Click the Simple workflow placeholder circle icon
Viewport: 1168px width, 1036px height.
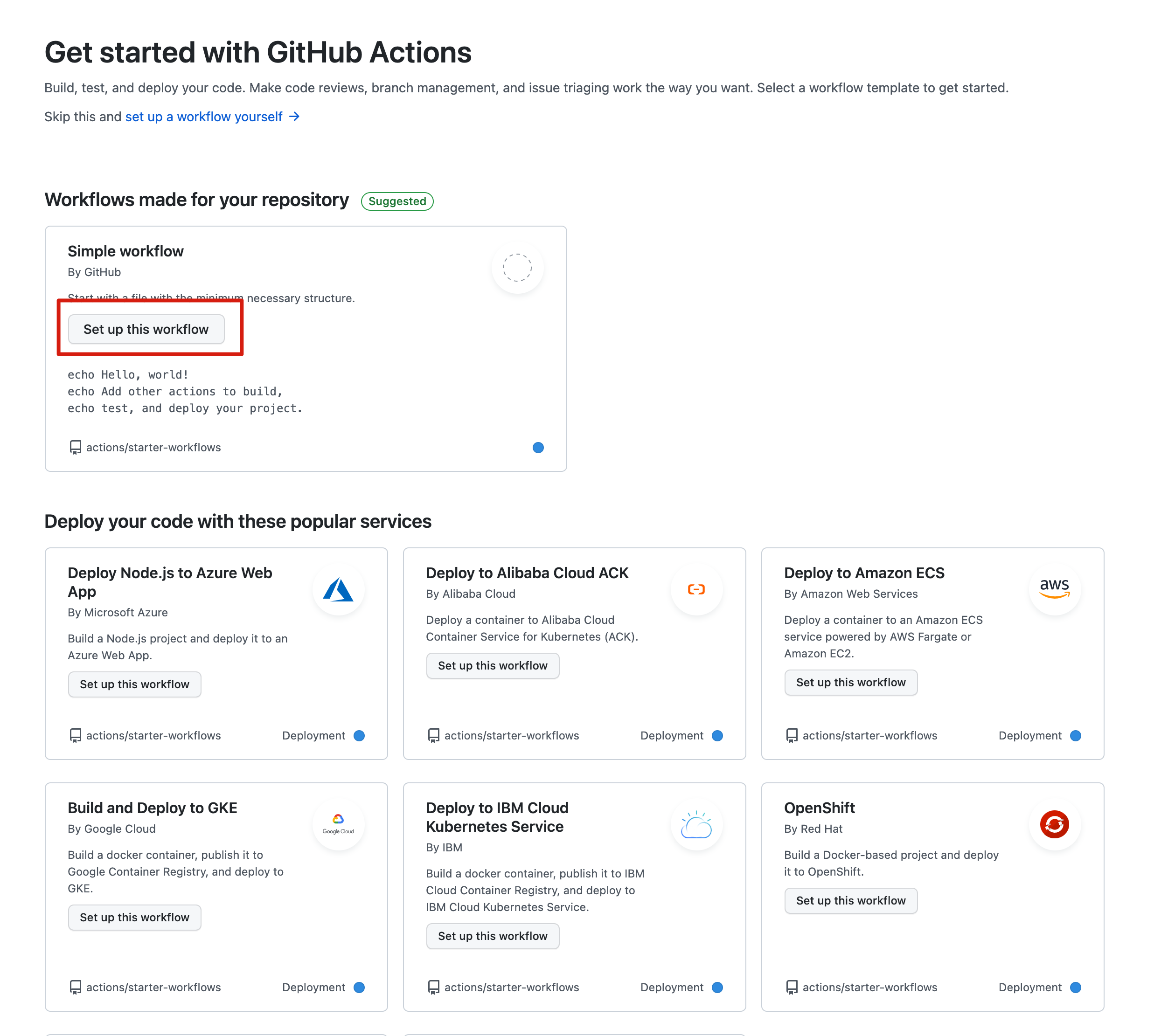(x=517, y=267)
